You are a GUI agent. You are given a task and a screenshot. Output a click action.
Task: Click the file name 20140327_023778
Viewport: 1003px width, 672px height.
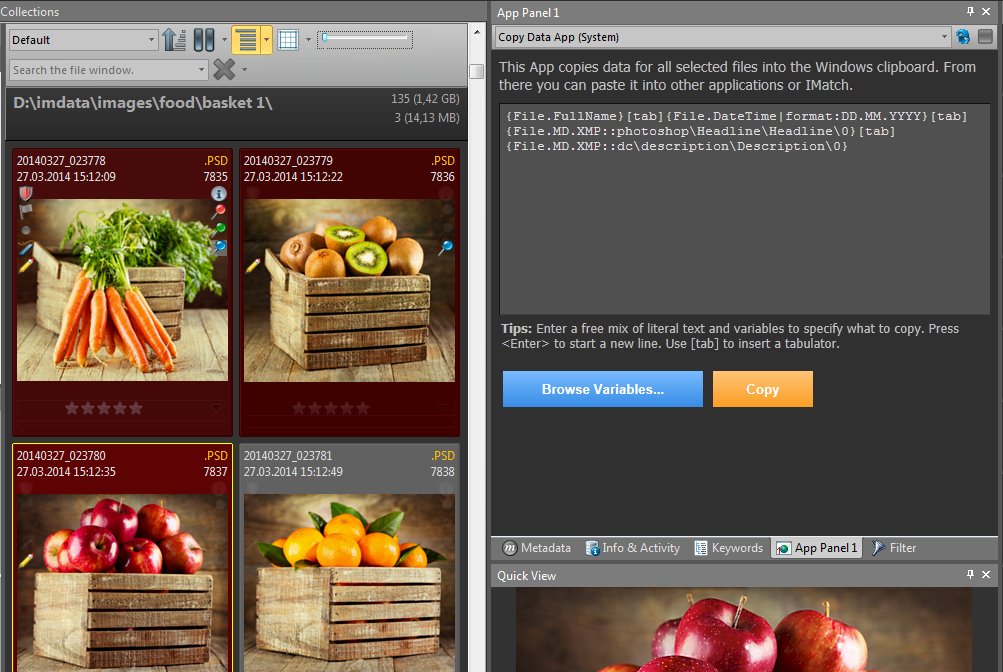(x=61, y=160)
